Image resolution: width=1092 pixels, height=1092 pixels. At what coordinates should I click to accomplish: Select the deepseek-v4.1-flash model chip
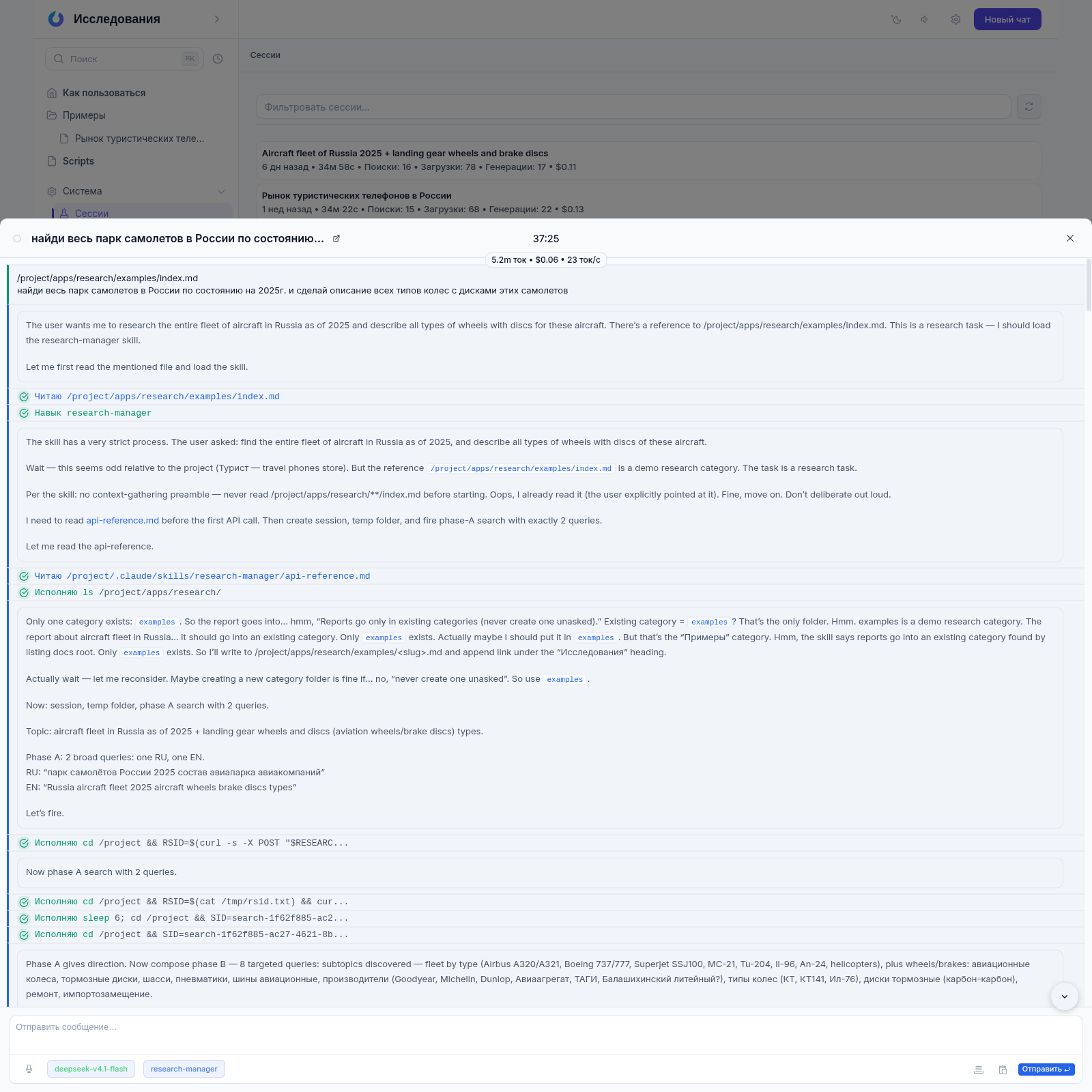[91, 1069]
